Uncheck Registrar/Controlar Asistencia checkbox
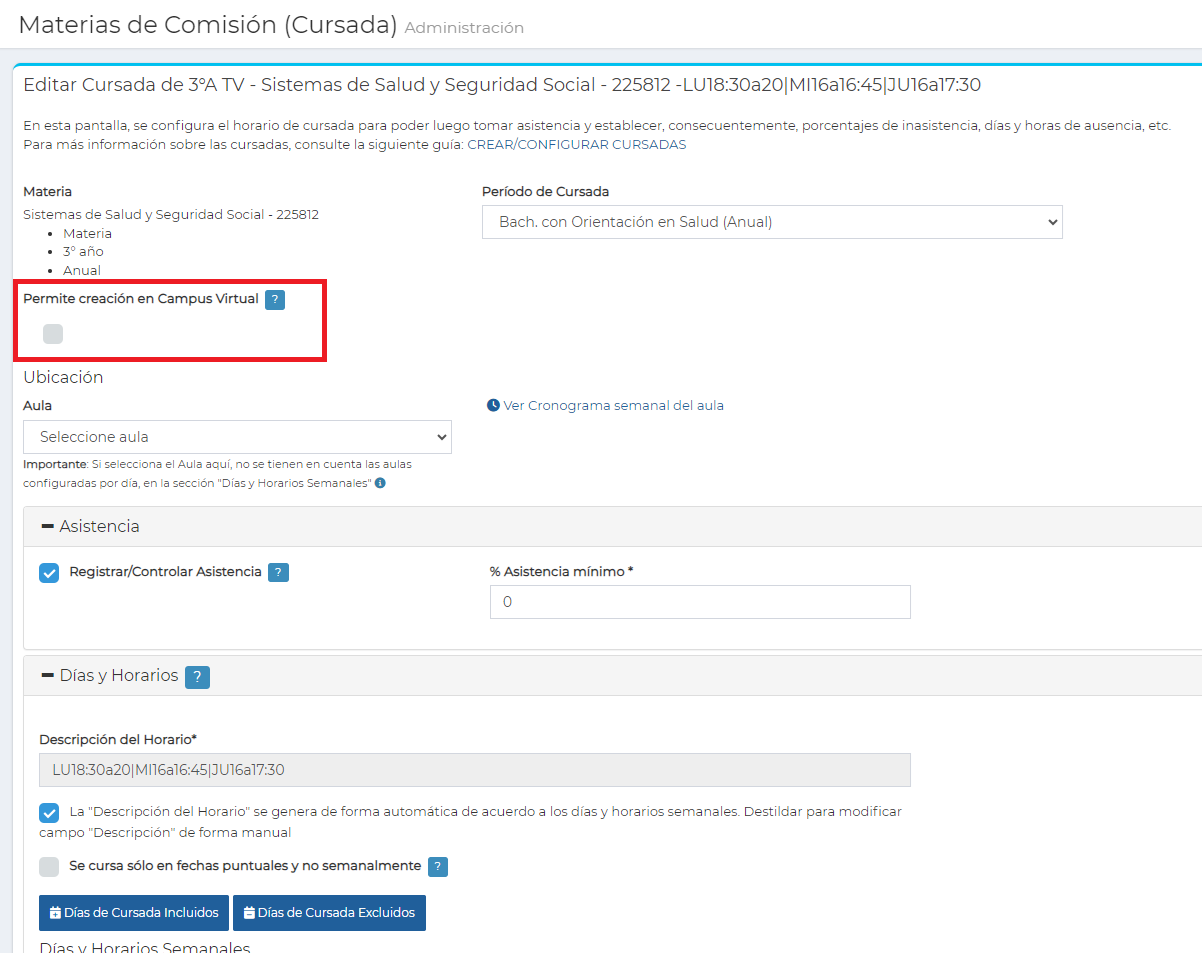1202x953 pixels. [x=49, y=573]
